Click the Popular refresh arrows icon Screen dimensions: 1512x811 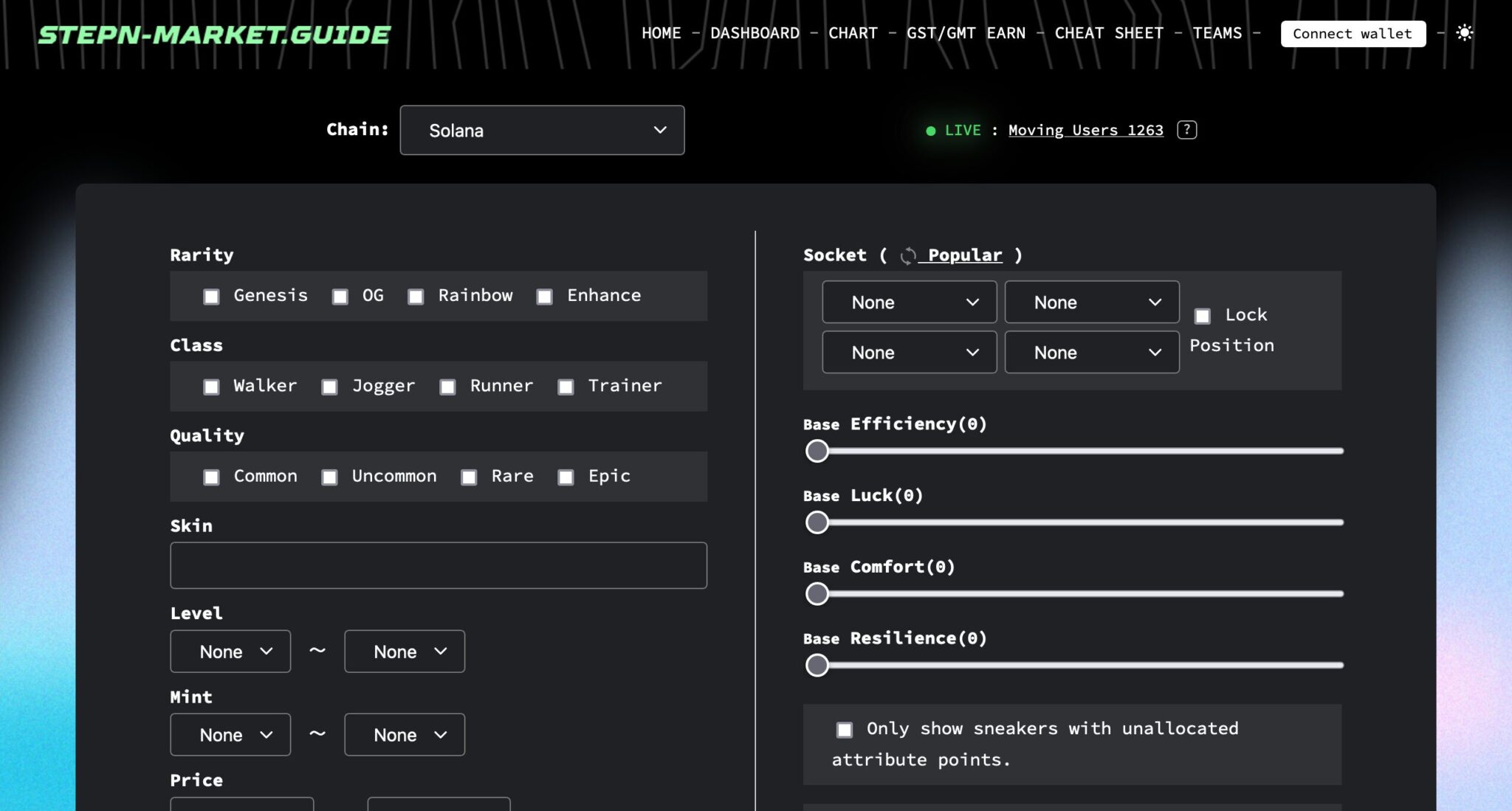click(x=908, y=255)
